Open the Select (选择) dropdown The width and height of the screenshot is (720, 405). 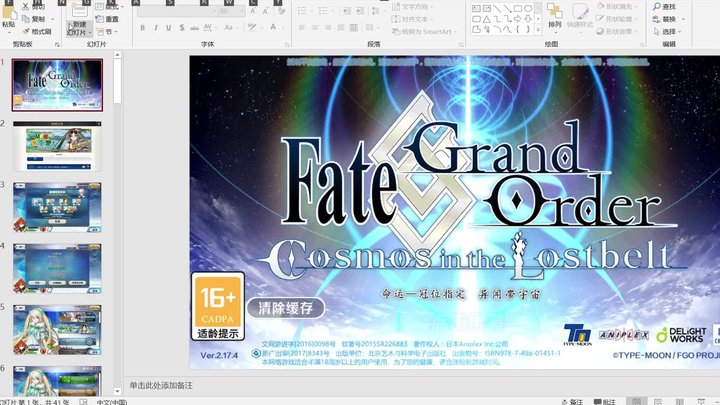coord(667,31)
